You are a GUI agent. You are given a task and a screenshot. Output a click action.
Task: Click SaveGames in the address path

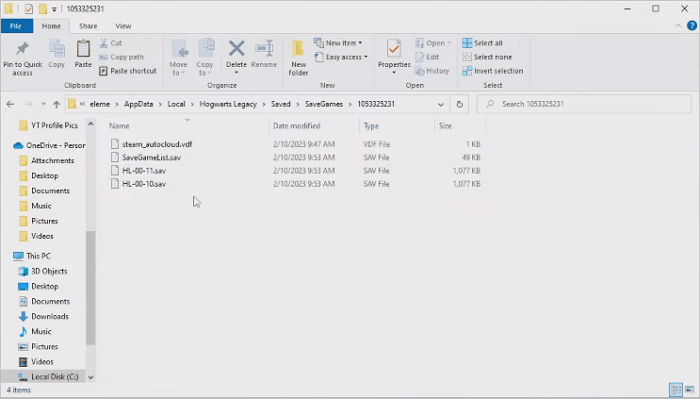pos(324,104)
